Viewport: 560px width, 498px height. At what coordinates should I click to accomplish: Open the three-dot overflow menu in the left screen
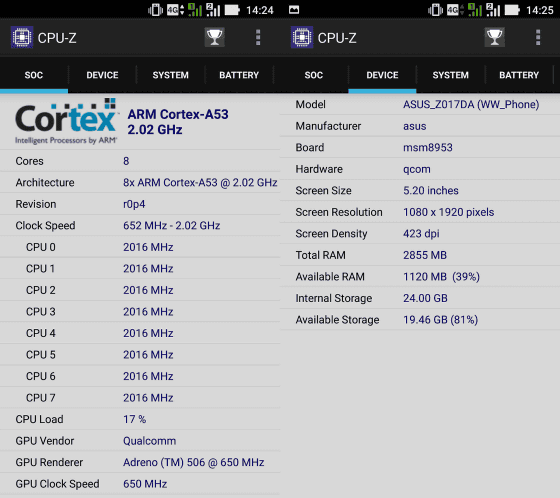coord(258,37)
